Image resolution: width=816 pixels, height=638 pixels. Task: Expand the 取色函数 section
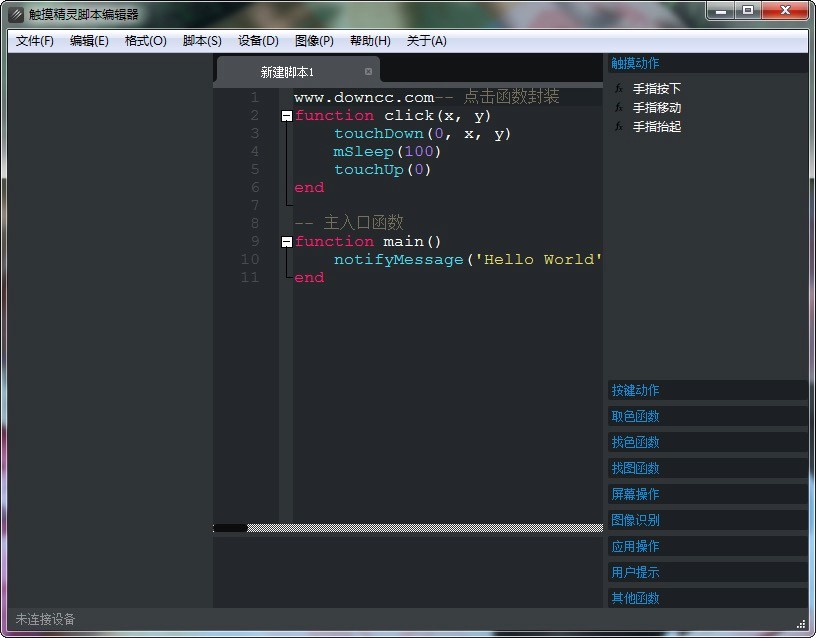coord(636,416)
